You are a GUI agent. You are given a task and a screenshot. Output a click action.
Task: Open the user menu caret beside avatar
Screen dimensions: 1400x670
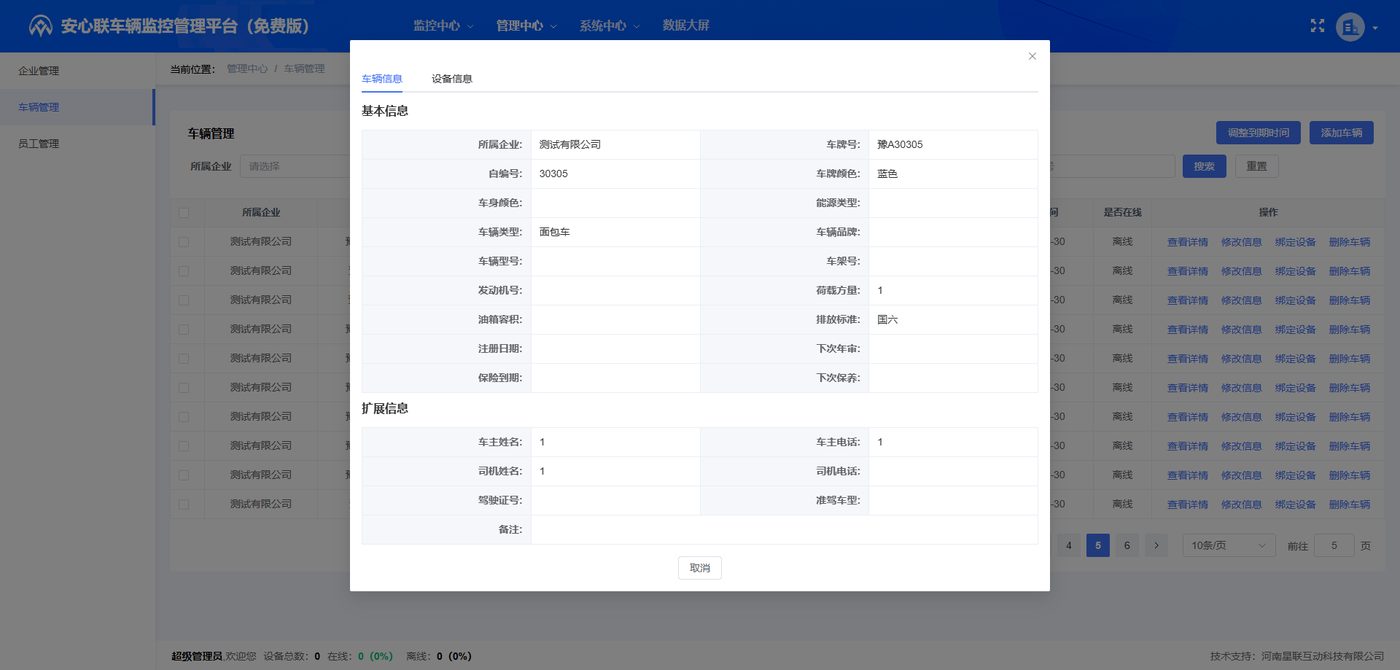coord(1376,28)
